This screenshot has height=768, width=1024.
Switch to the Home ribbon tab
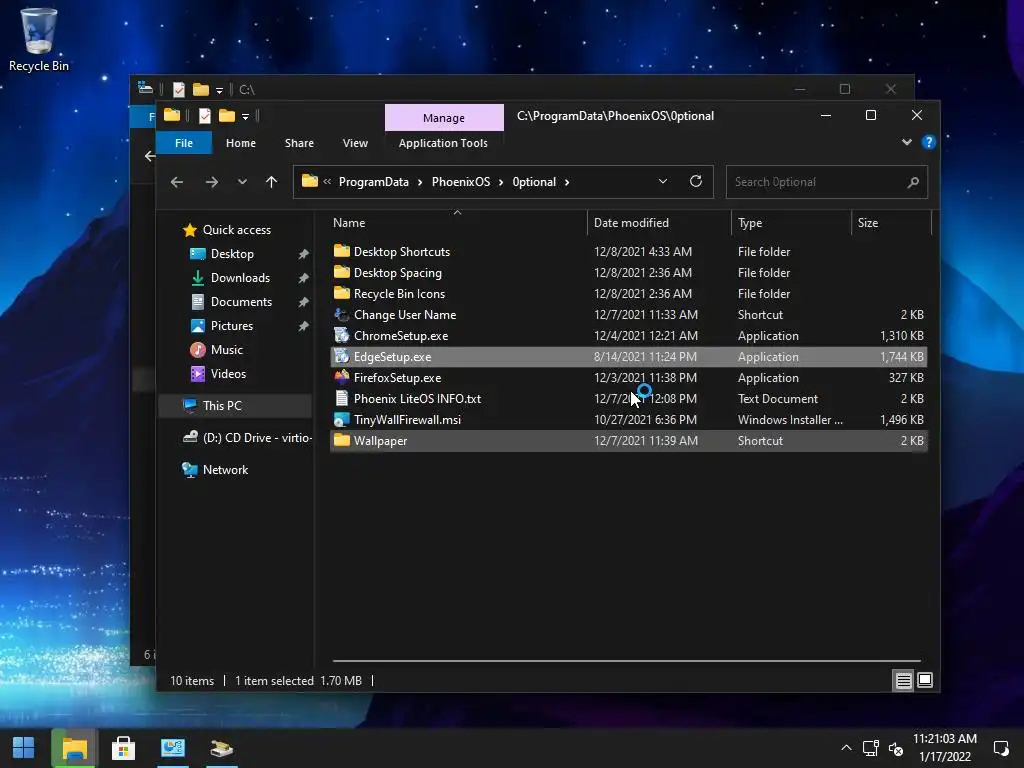[x=240, y=143]
